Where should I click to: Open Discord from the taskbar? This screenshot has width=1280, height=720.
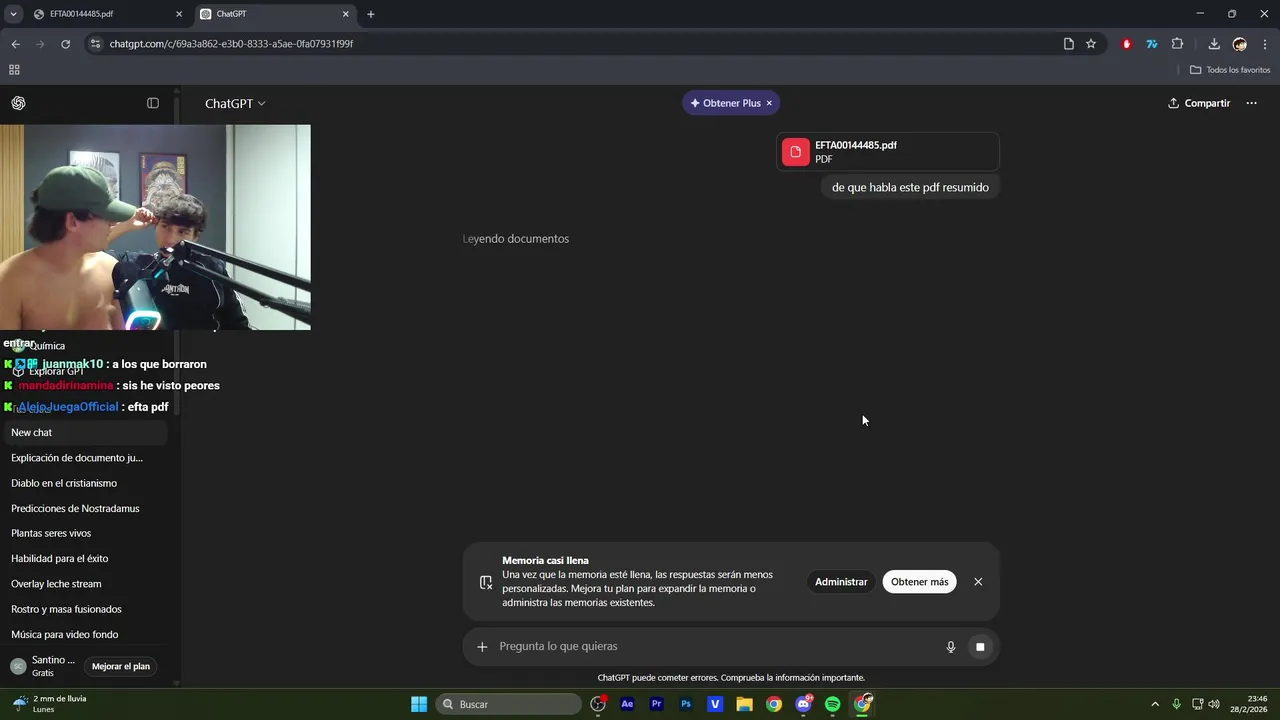pos(803,704)
